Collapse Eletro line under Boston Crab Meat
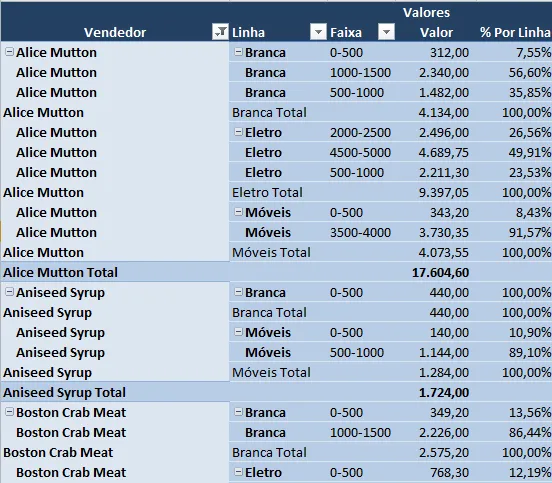This screenshot has height=483, width=552. pos(238,472)
